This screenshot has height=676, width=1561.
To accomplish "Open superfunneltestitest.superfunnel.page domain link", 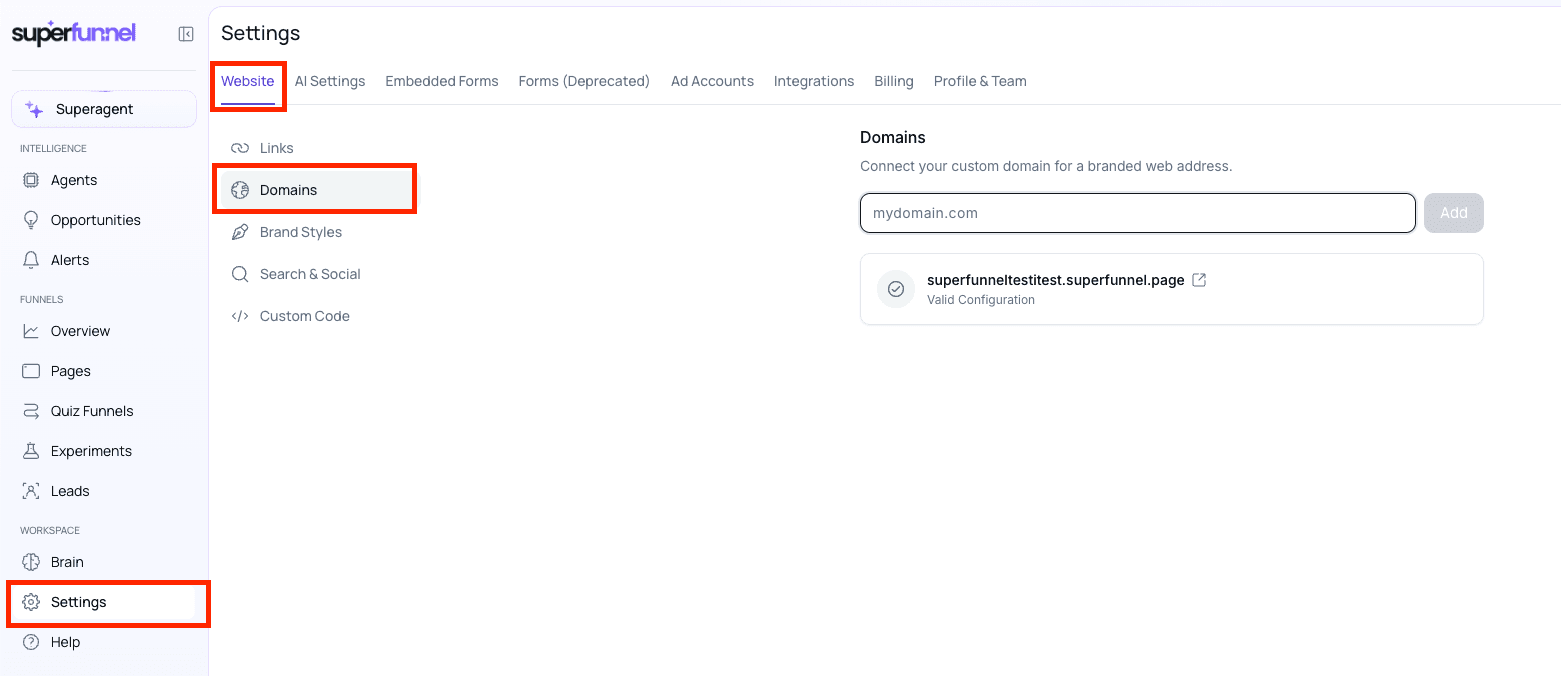I will (1056, 280).
